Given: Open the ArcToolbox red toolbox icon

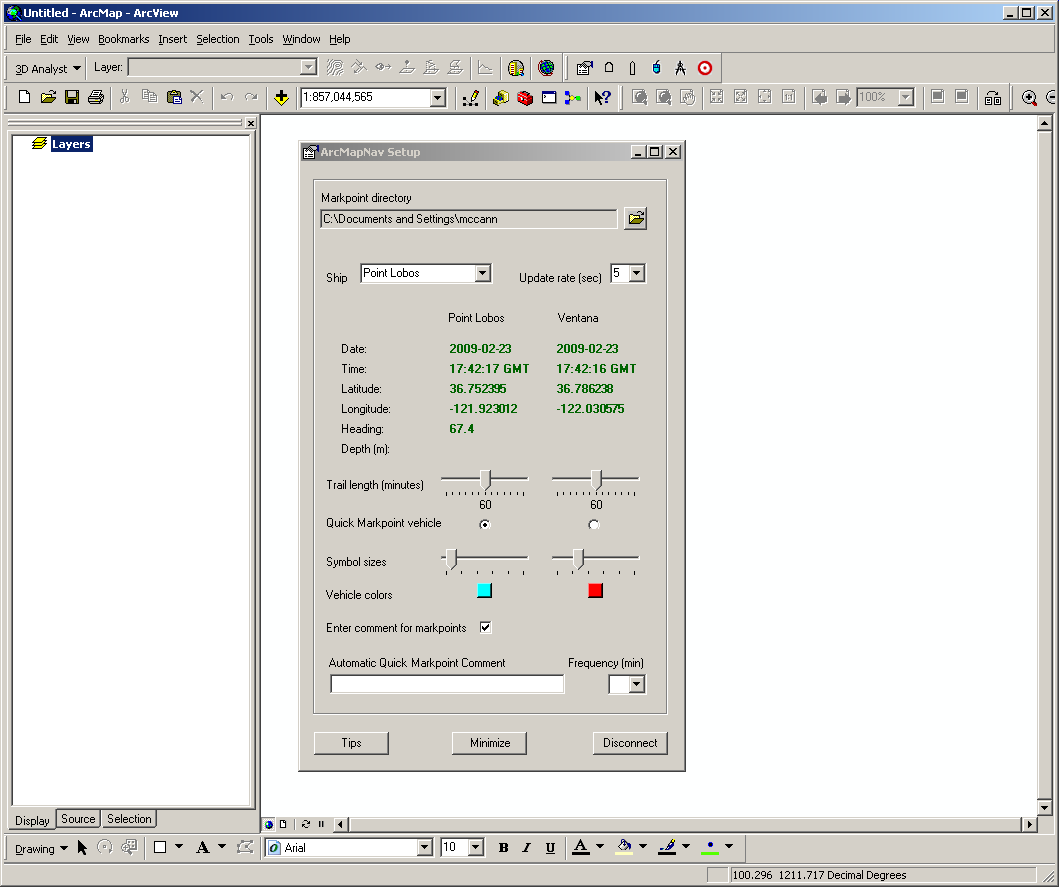Looking at the screenshot, I should click(525, 98).
